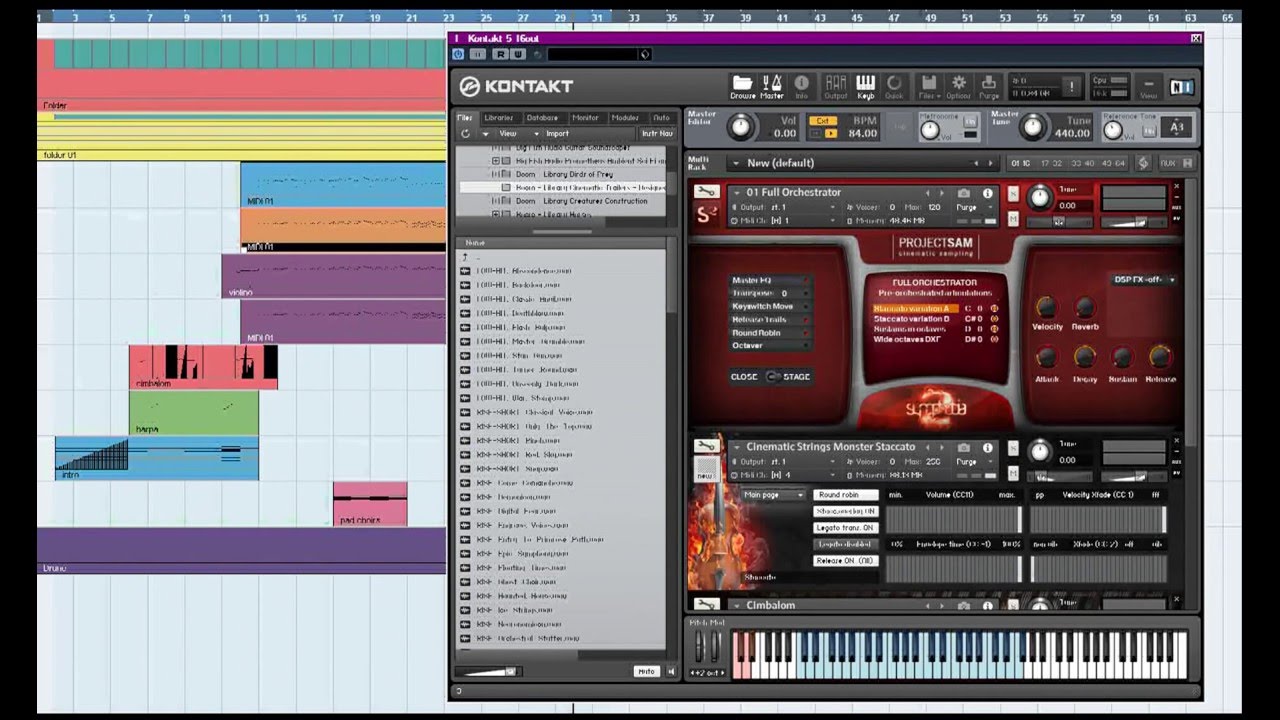Click the multi rack master FX icon

pyautogui.click(x=1144, y=163)
